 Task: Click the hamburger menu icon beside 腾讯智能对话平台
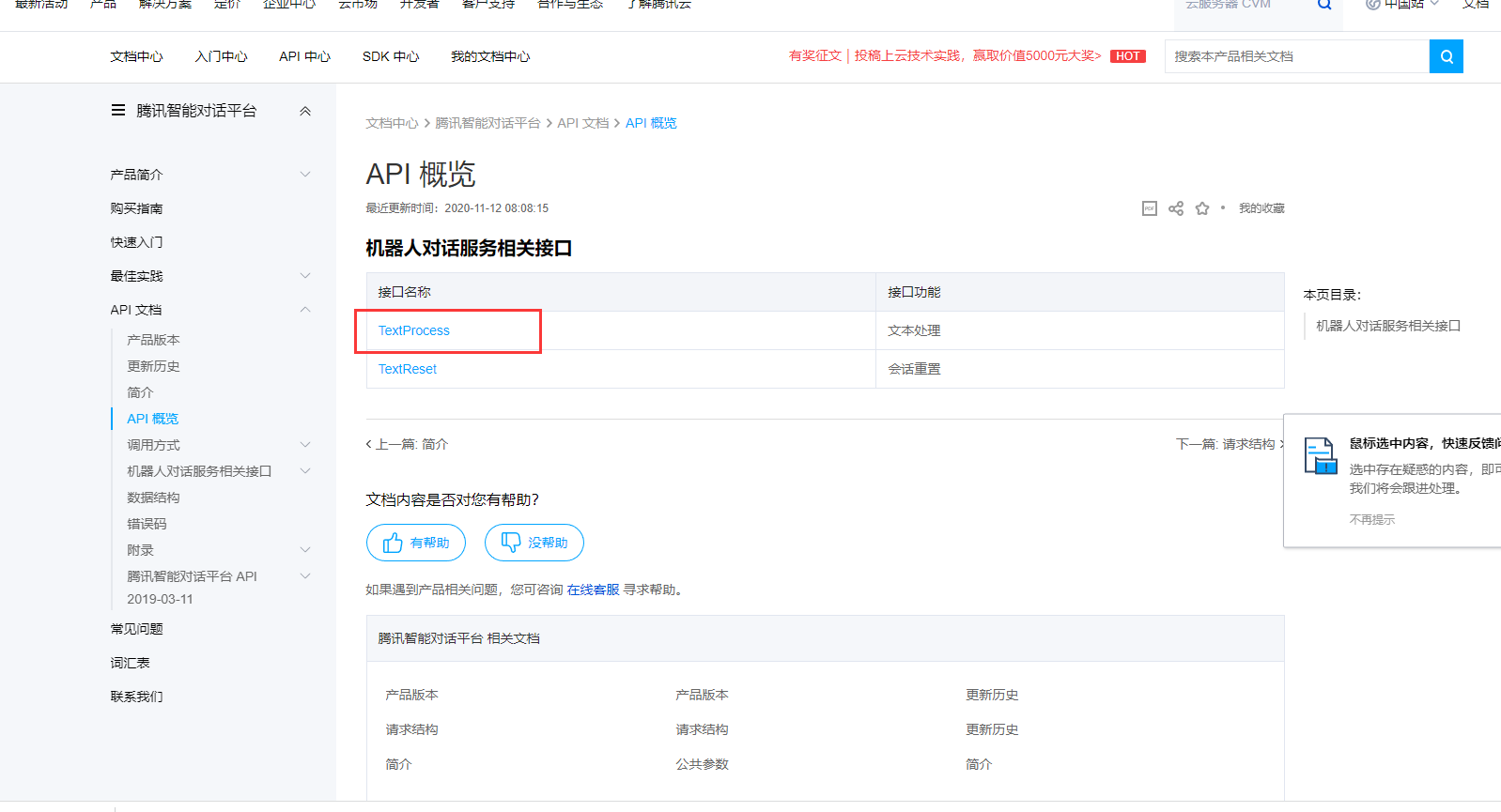click(118, 110)
